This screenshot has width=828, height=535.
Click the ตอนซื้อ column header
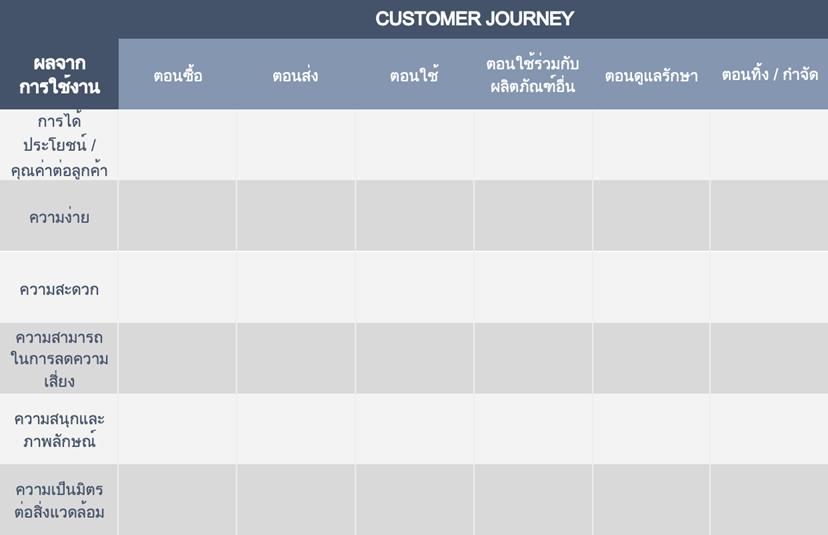(178, 74)
